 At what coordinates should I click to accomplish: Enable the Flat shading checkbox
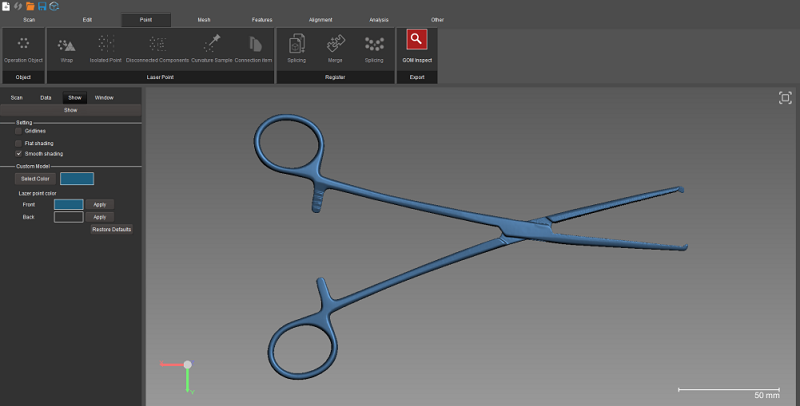point(19,143)
